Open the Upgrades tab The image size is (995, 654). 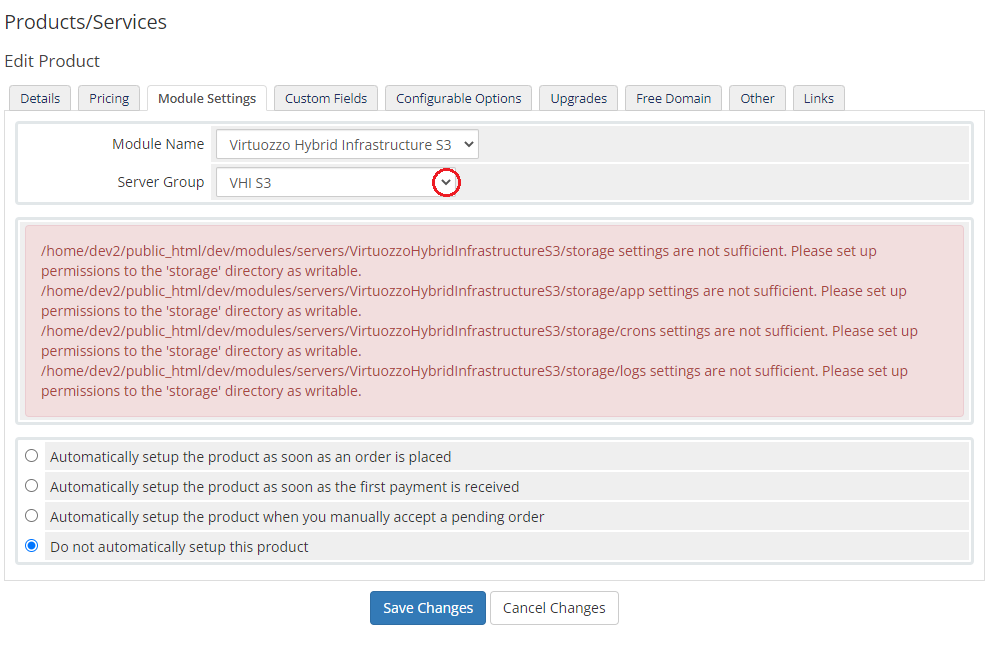578,98
